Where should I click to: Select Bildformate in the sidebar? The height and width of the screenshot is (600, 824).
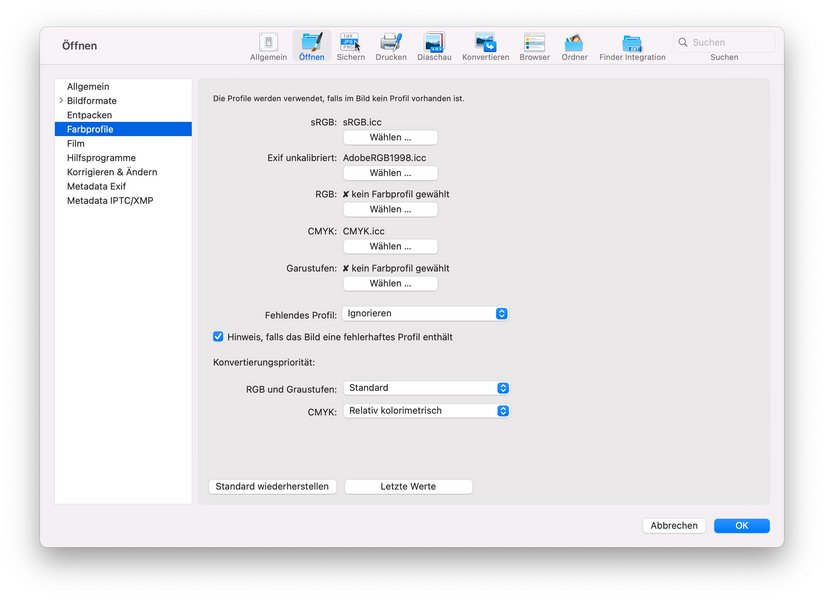123,100
